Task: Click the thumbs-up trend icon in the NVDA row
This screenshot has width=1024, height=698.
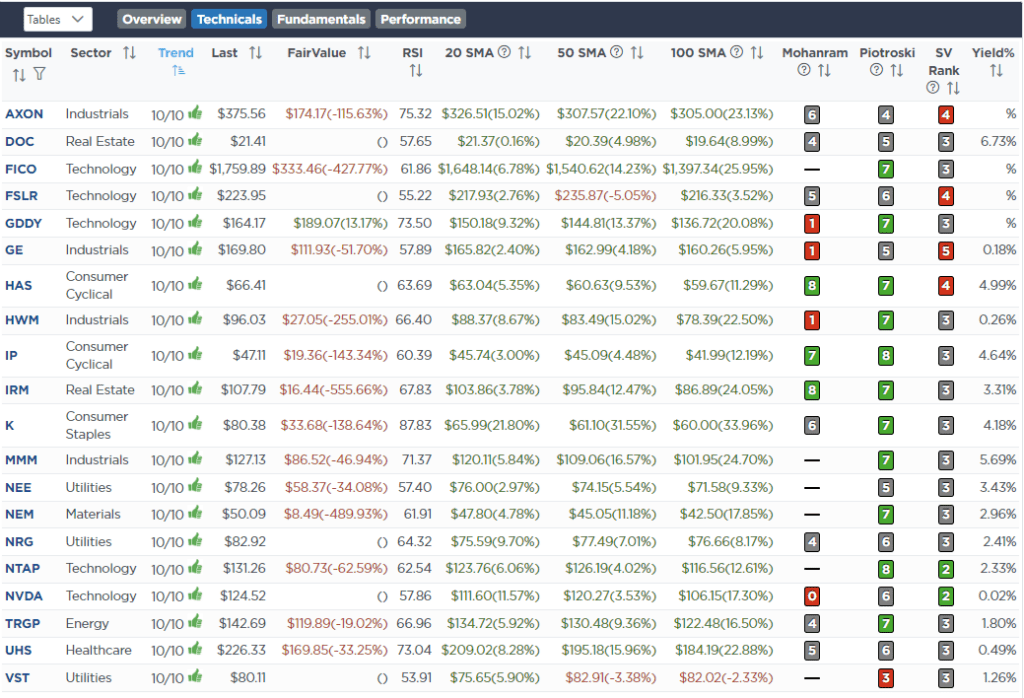Action: (x=194, y=595)
